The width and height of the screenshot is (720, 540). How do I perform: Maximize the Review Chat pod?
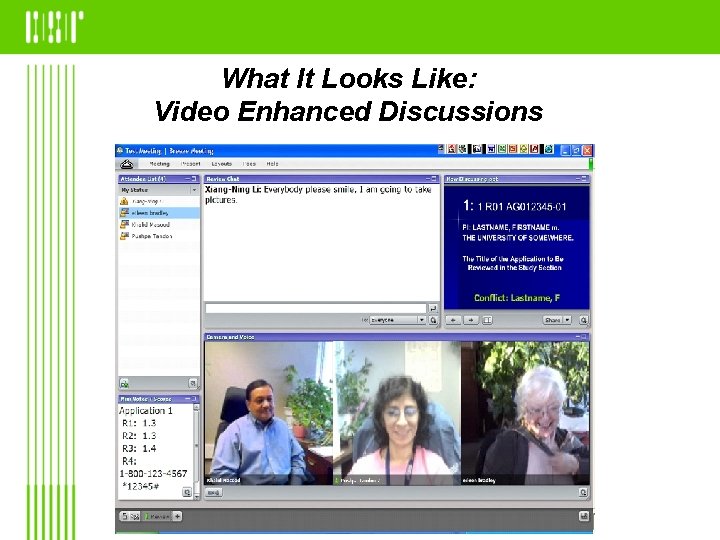[x=434, y=179]
